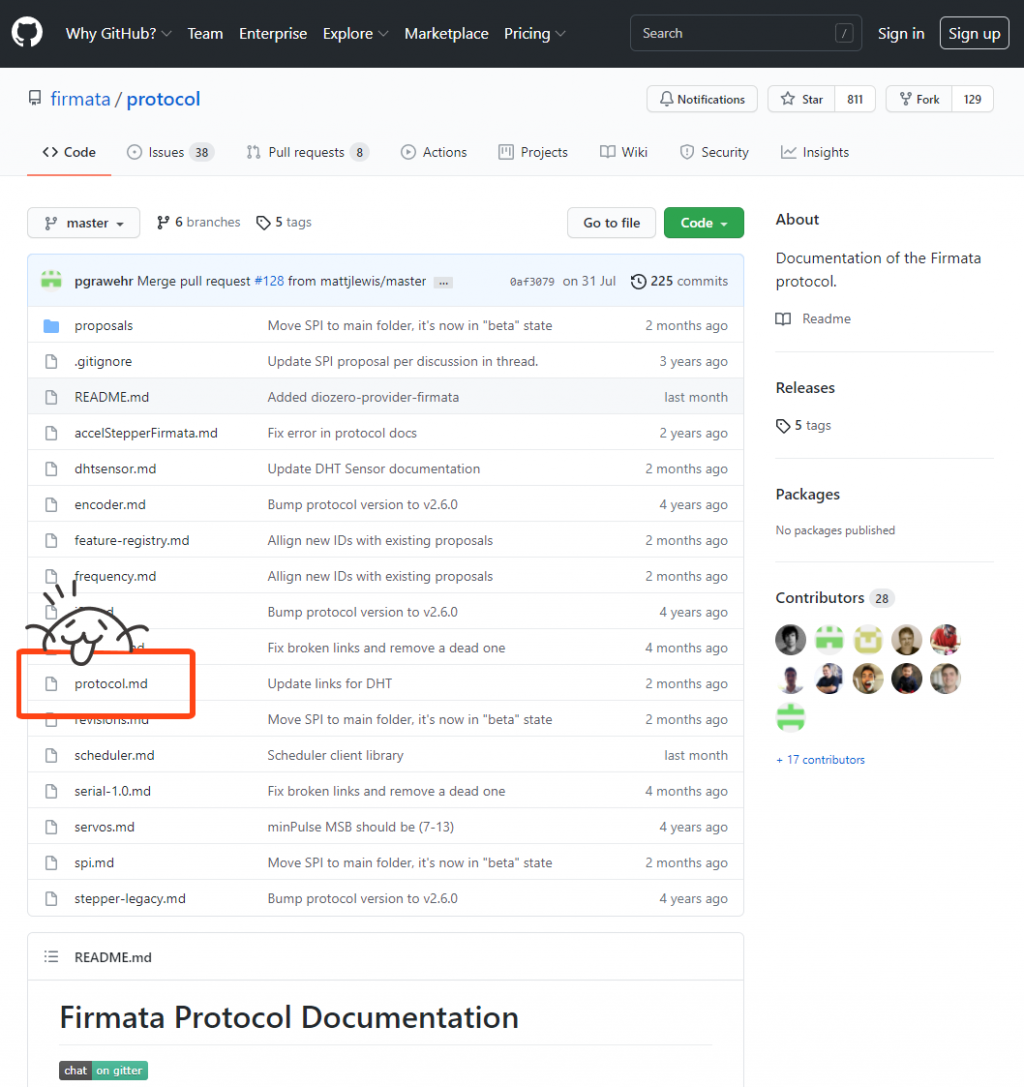Screen dimensions: 1024x1087
Task: Click the Sign up button
Action: tap(974, 33)
